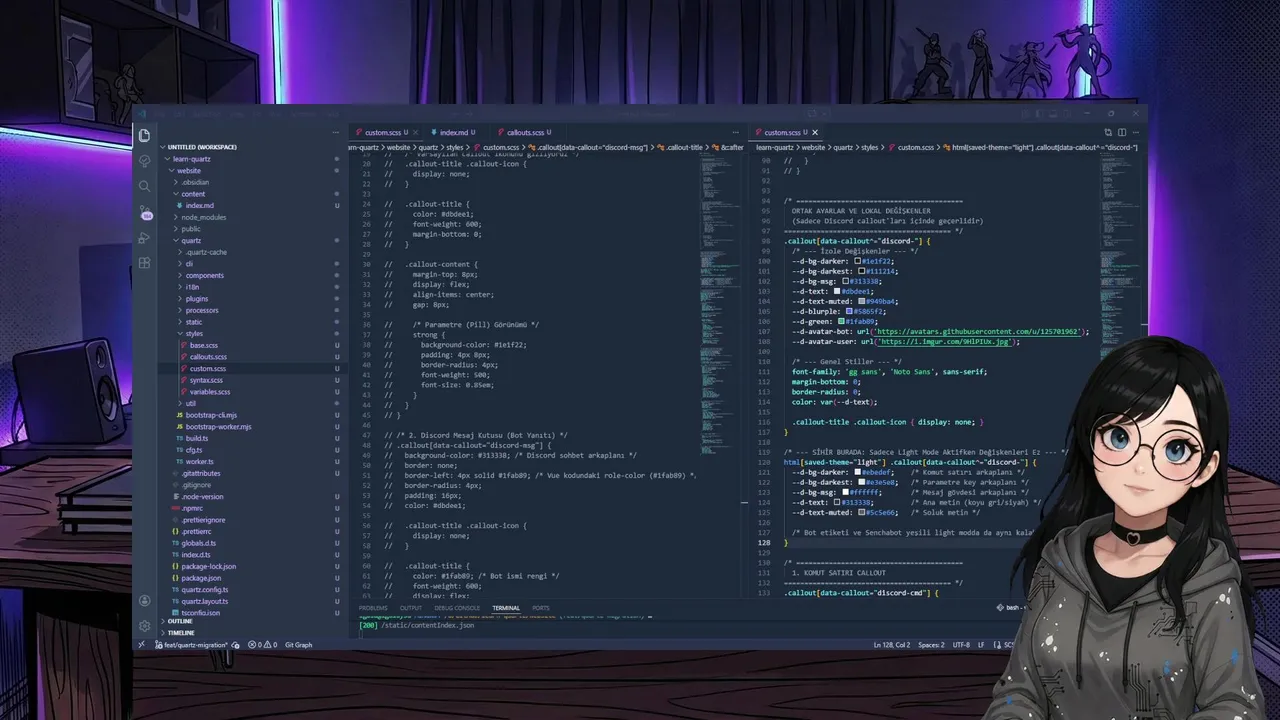Collapse the UNTITLED (WORKSPACE) section
Viewport: 1280px width, 720px height.
tap(201, 147)
